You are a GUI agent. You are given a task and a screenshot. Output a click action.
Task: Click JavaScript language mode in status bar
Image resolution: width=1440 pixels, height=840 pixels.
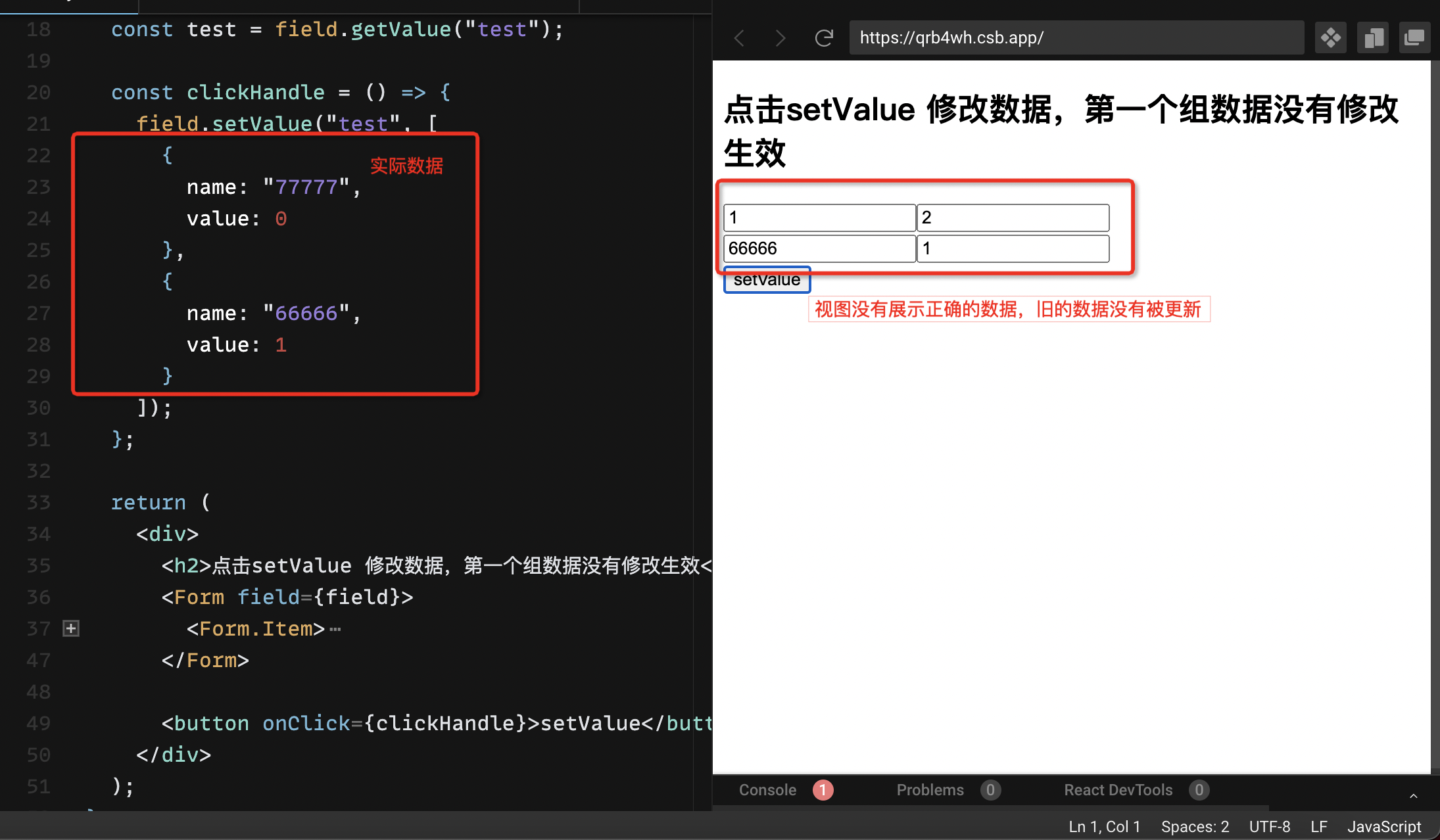pos(1383,827)
